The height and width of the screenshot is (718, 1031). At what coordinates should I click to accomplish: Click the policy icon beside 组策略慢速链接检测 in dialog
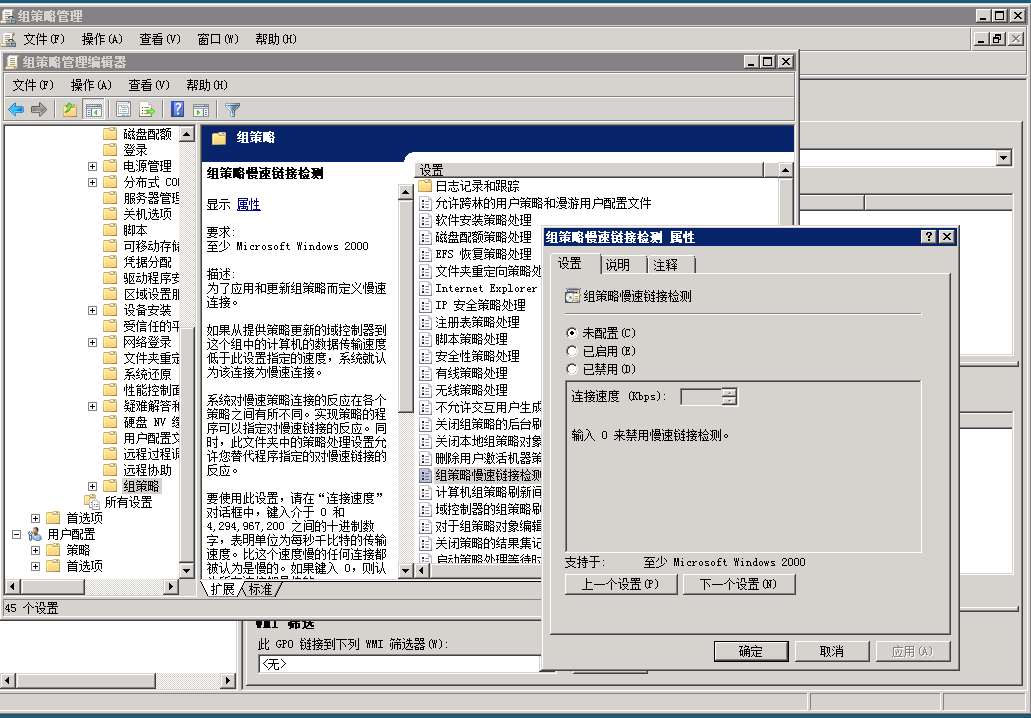(x=573, y=296)
